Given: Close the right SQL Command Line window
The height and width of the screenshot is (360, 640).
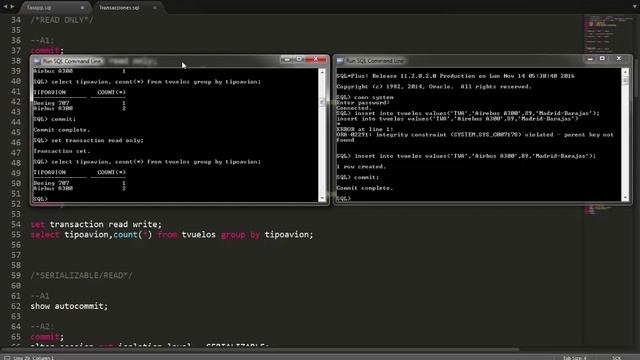Looking at the screenshot, I should [x=619, y=59].
